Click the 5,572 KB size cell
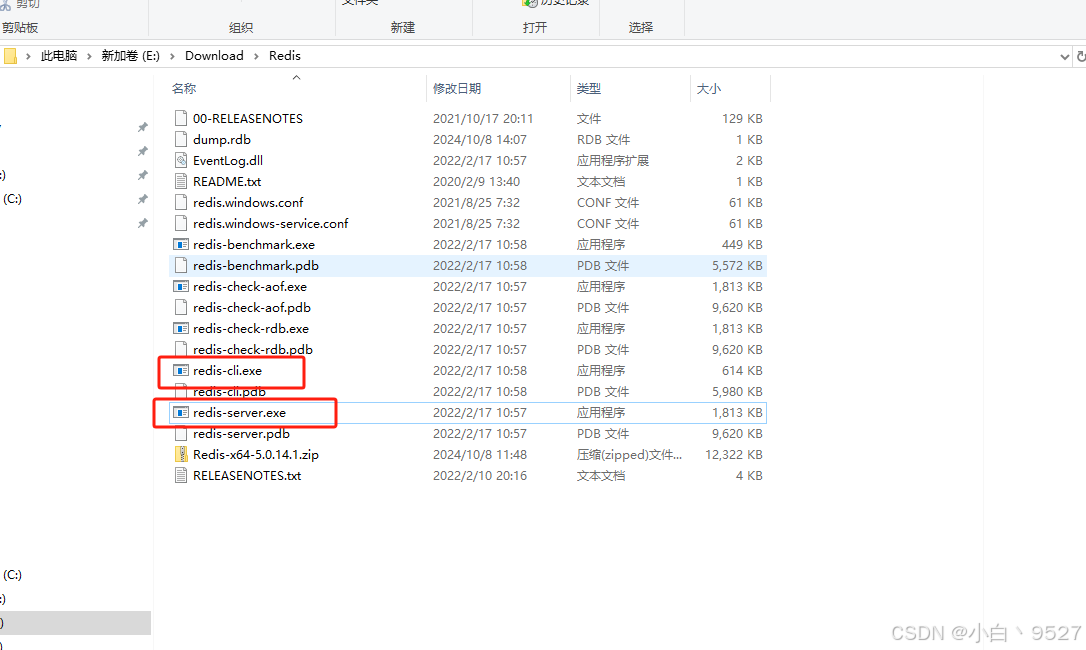This screenshot has width=1086, height=650. click(737, 265)
